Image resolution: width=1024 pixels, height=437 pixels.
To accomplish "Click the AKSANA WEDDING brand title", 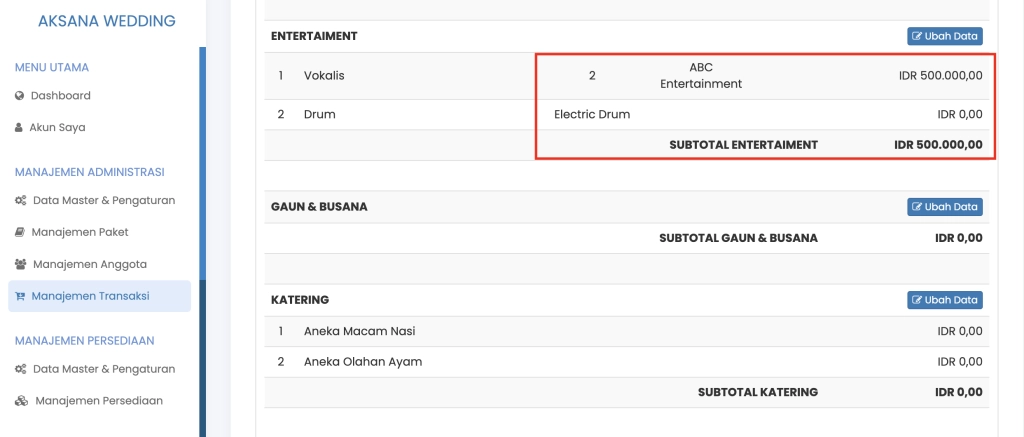I will coord(106,21).
